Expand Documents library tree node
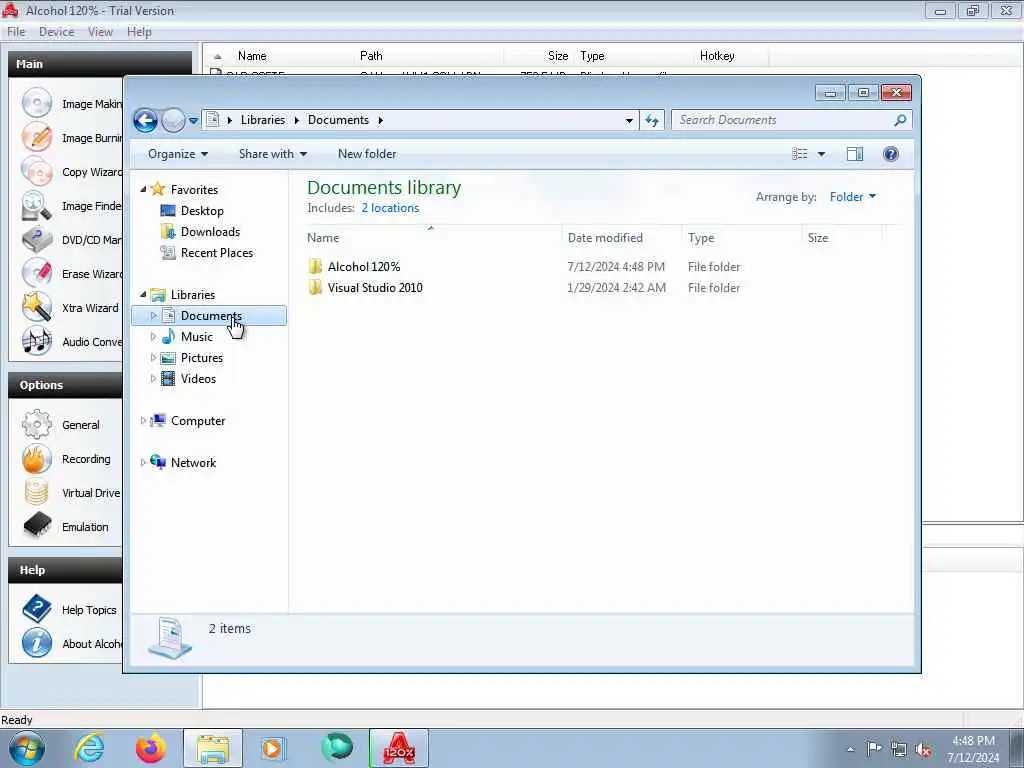1024x768 pixels. click(153, 315)
